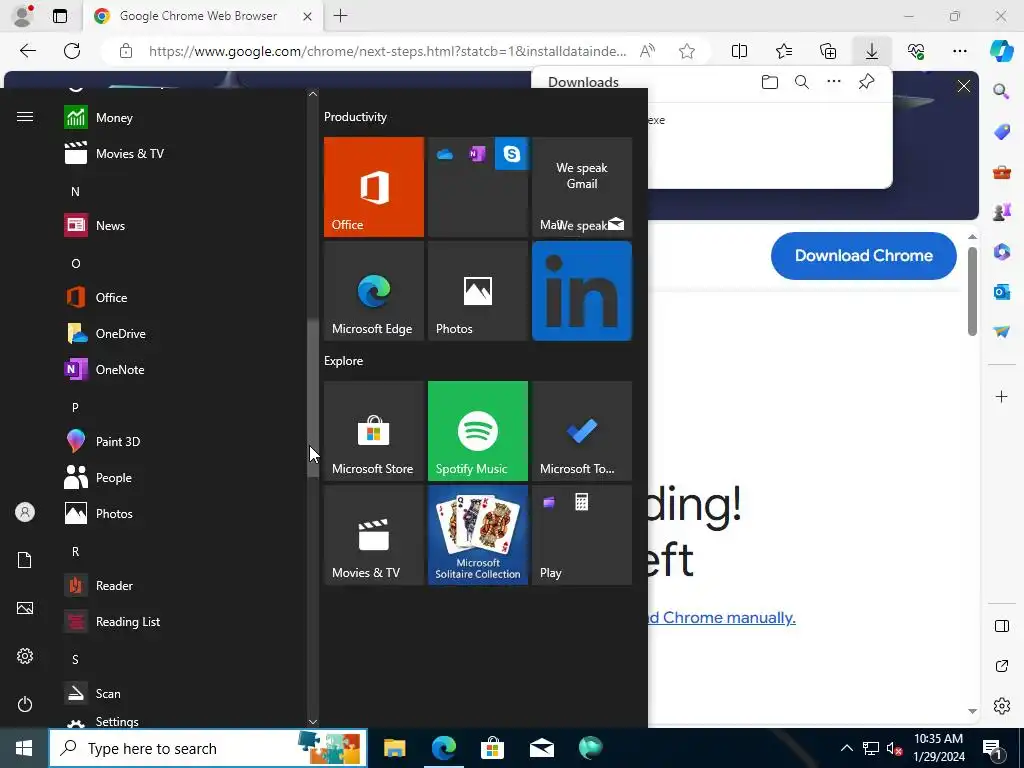
Task: Open the Play folder tile
Action: tap(582, 535)
